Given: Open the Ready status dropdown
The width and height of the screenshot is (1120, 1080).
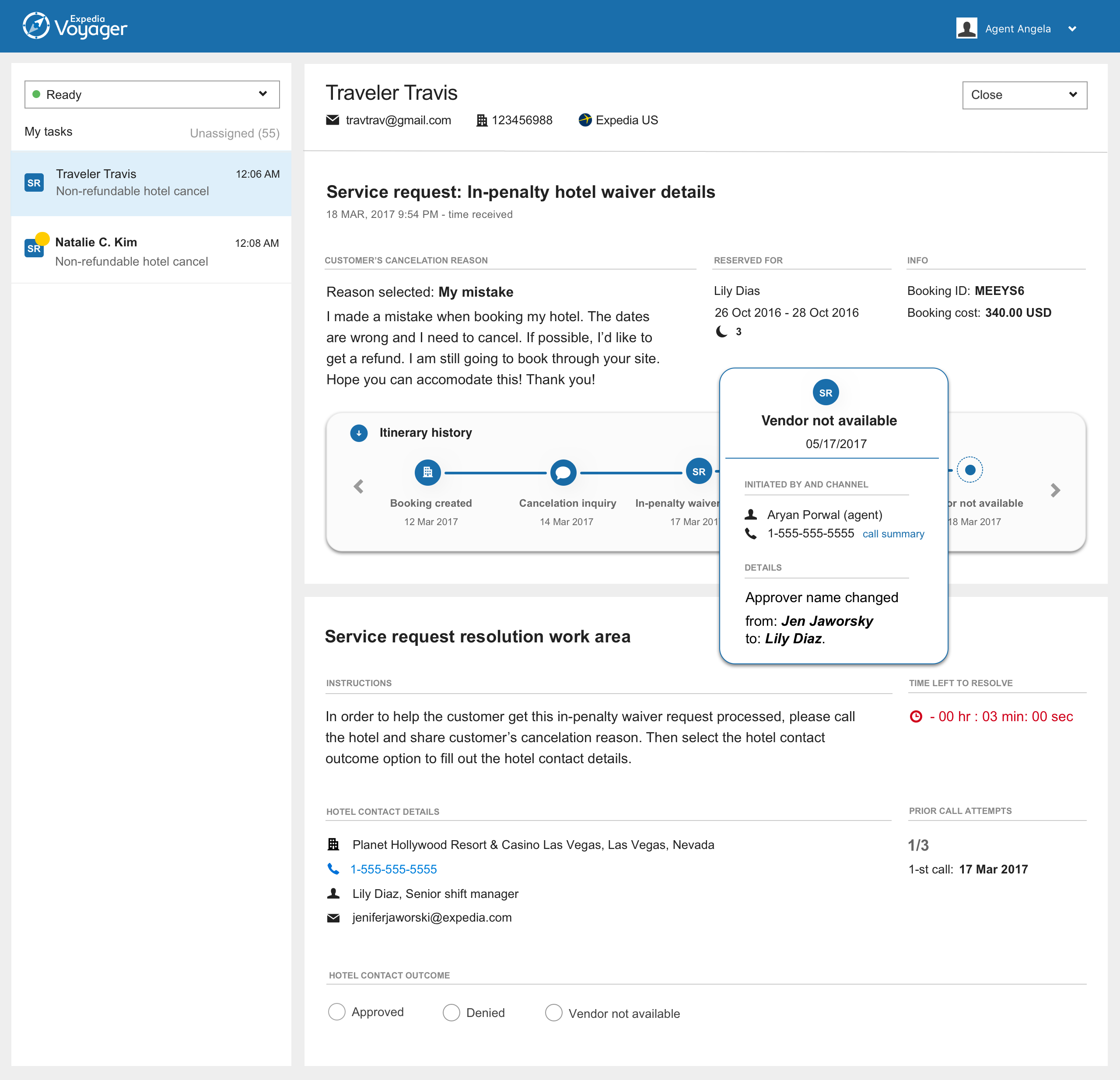Looking at the screenshot, I should tap(152, 94).
